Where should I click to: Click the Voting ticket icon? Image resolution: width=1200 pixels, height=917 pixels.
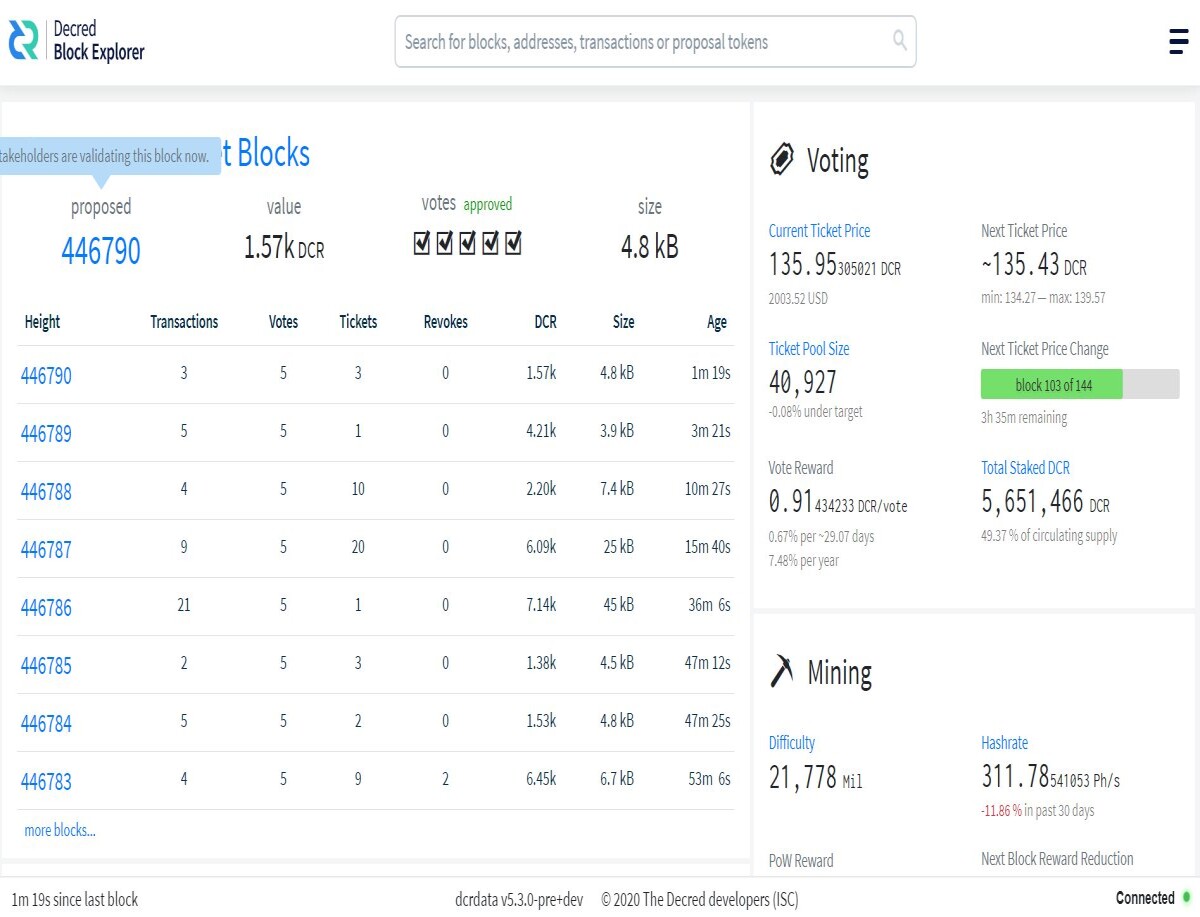782,159
